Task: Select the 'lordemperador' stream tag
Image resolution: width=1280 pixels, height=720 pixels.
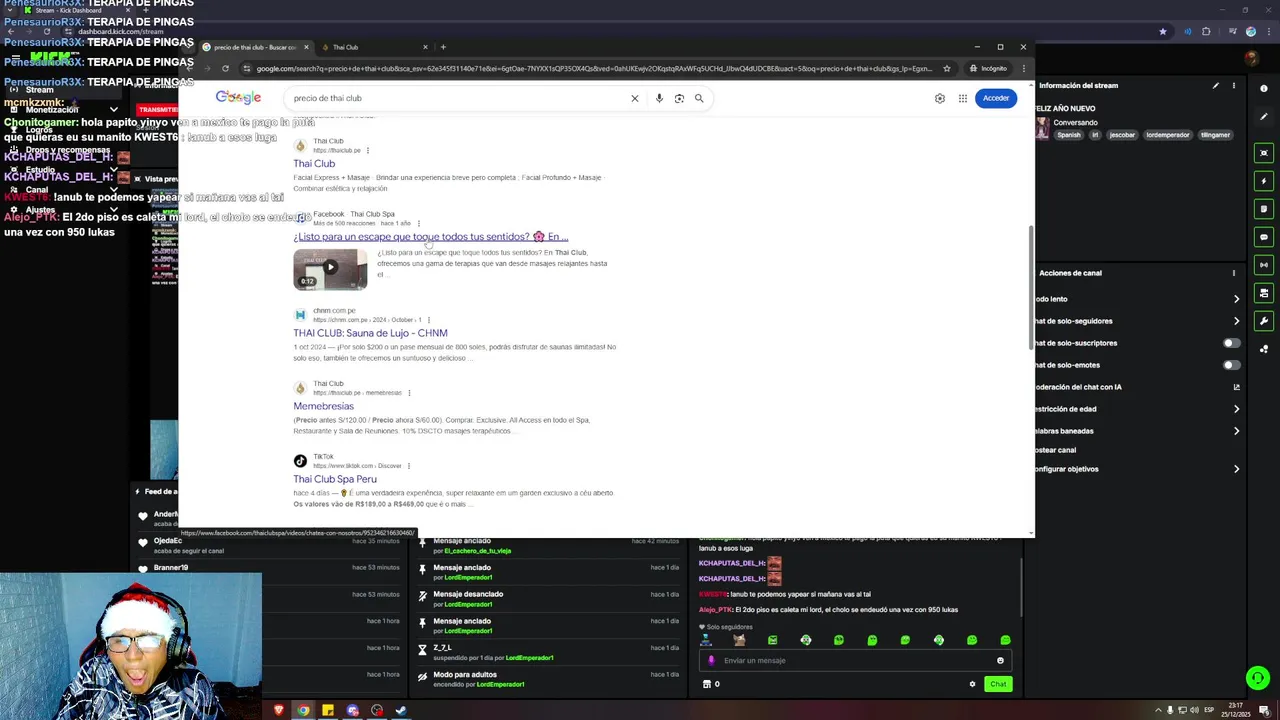Action: (1167, 135)
